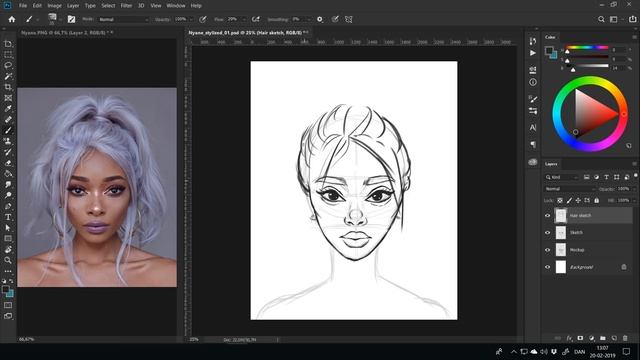Click the foreground color swatch in Color panel

(549, 51)
